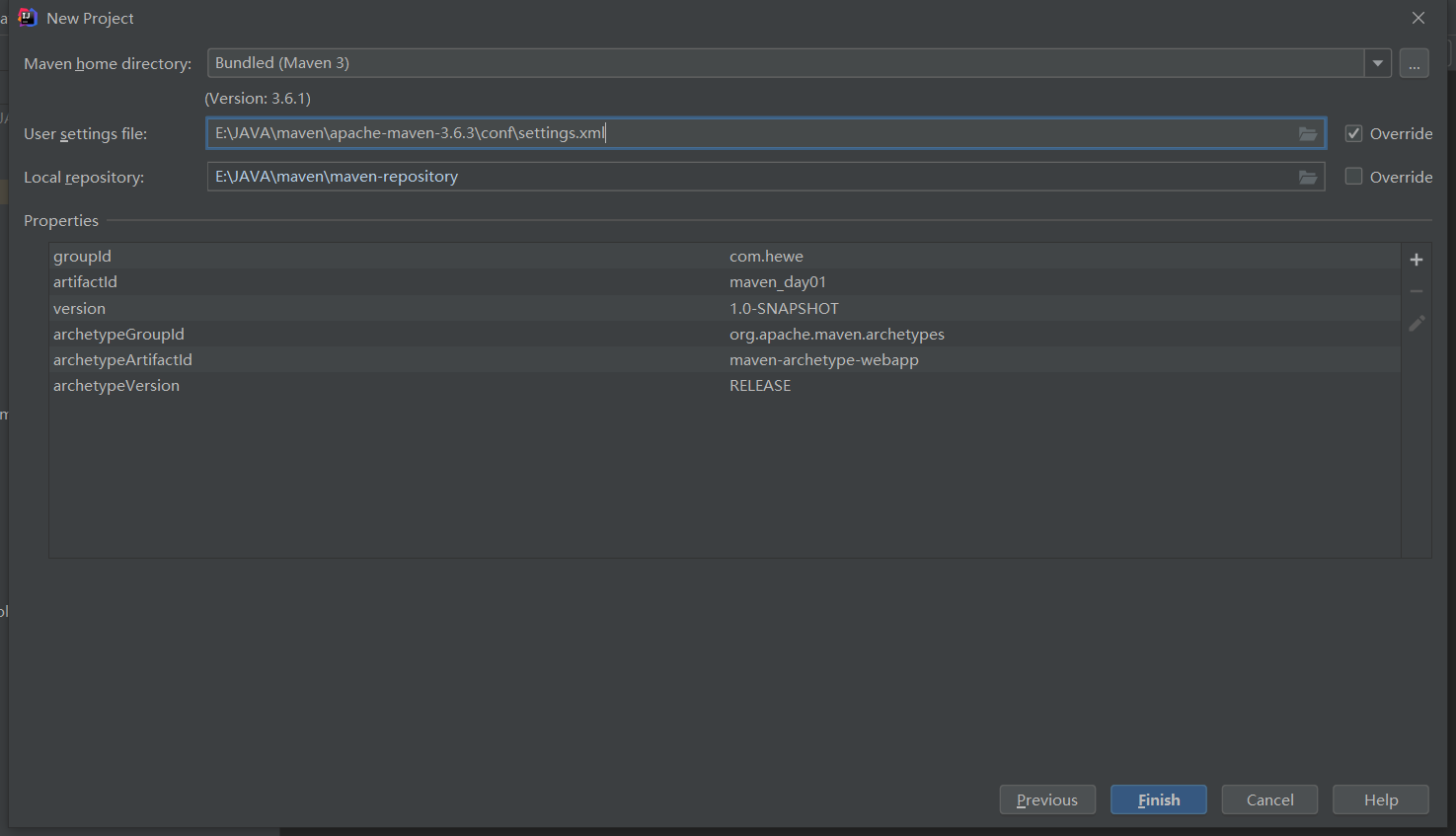The height and width of the screenshot is (836, 1456).
Task: Click the com.hewe value cell
Action: tap(766, 256)
